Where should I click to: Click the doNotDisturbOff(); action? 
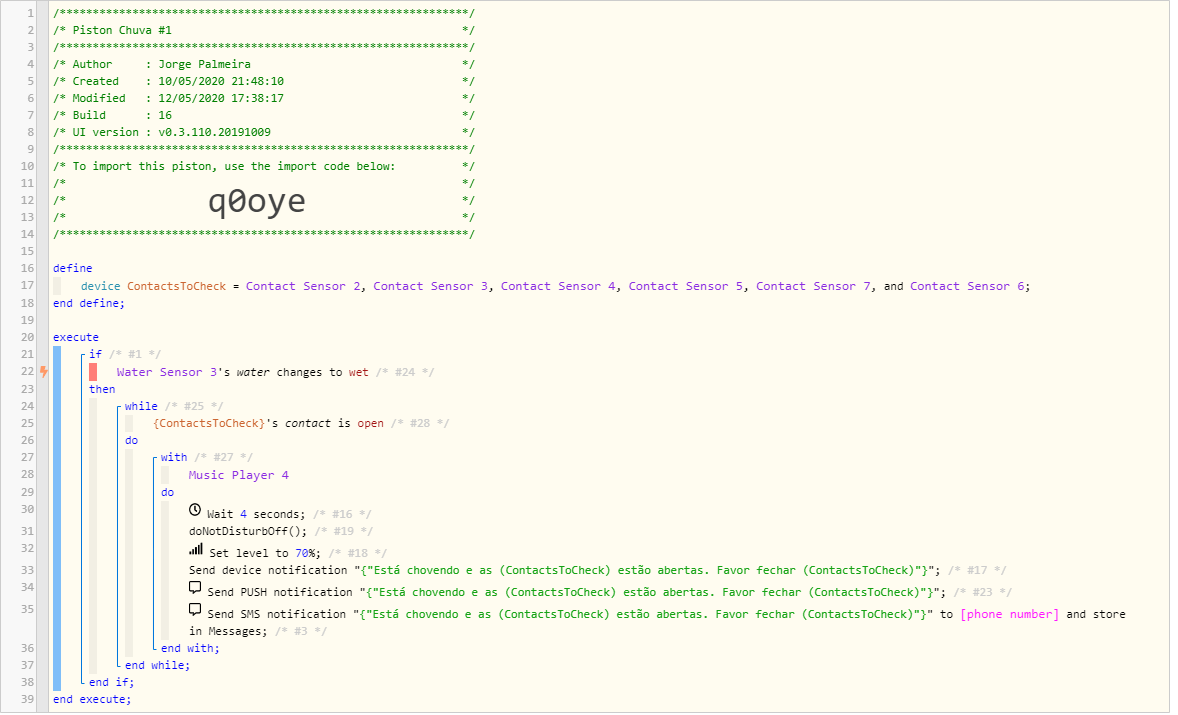[x=248, y=532]
